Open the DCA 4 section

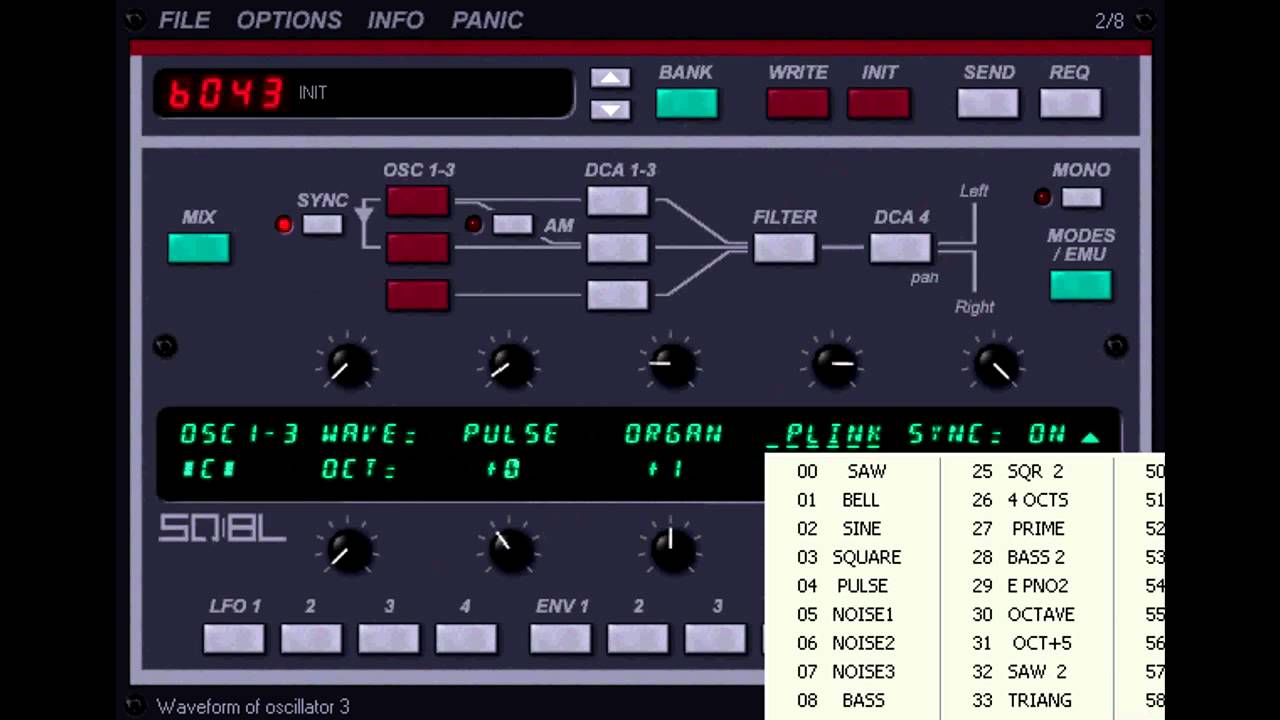901,248
